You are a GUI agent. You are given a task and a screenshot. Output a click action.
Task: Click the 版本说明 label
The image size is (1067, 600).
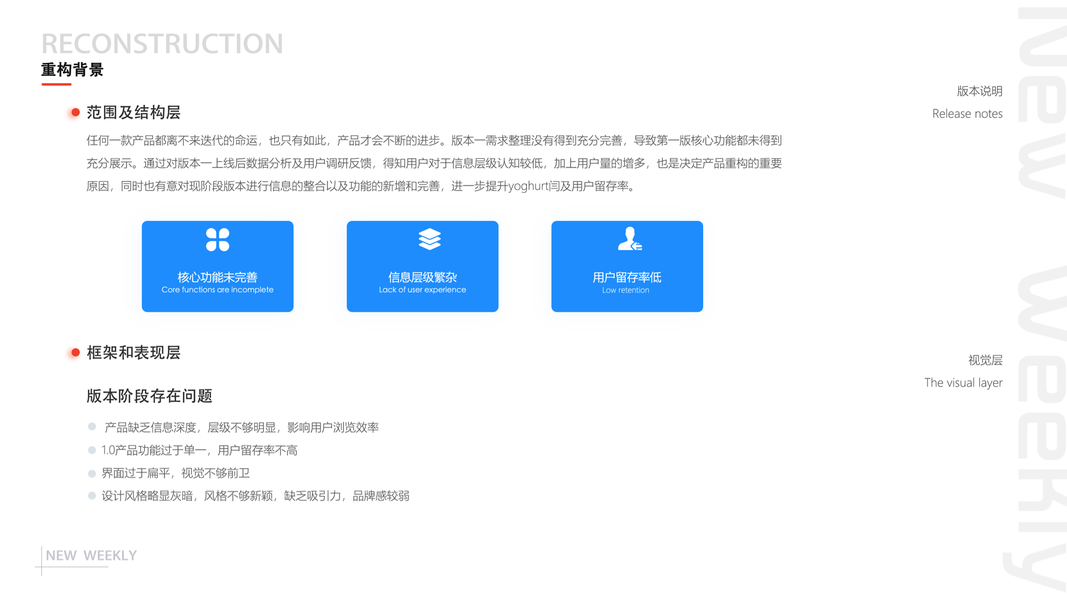click(x=980, y=91)
